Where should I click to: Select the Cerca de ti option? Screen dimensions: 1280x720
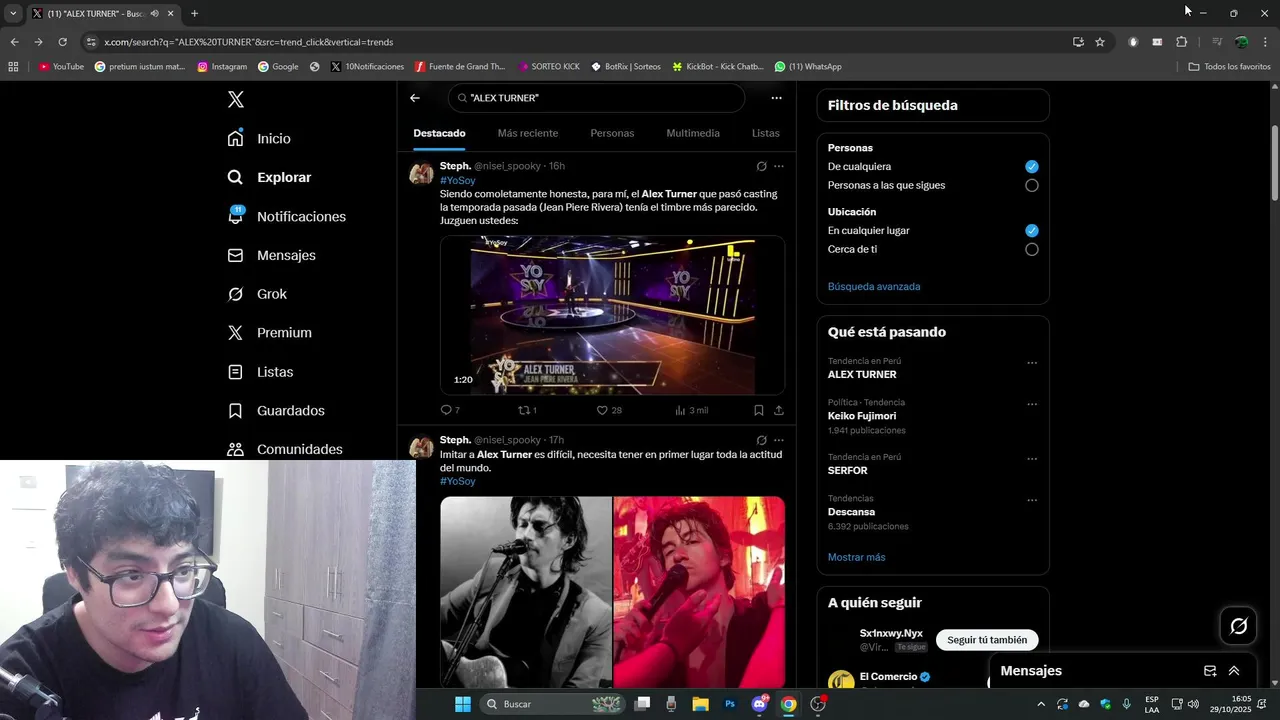click(1032, 249)
